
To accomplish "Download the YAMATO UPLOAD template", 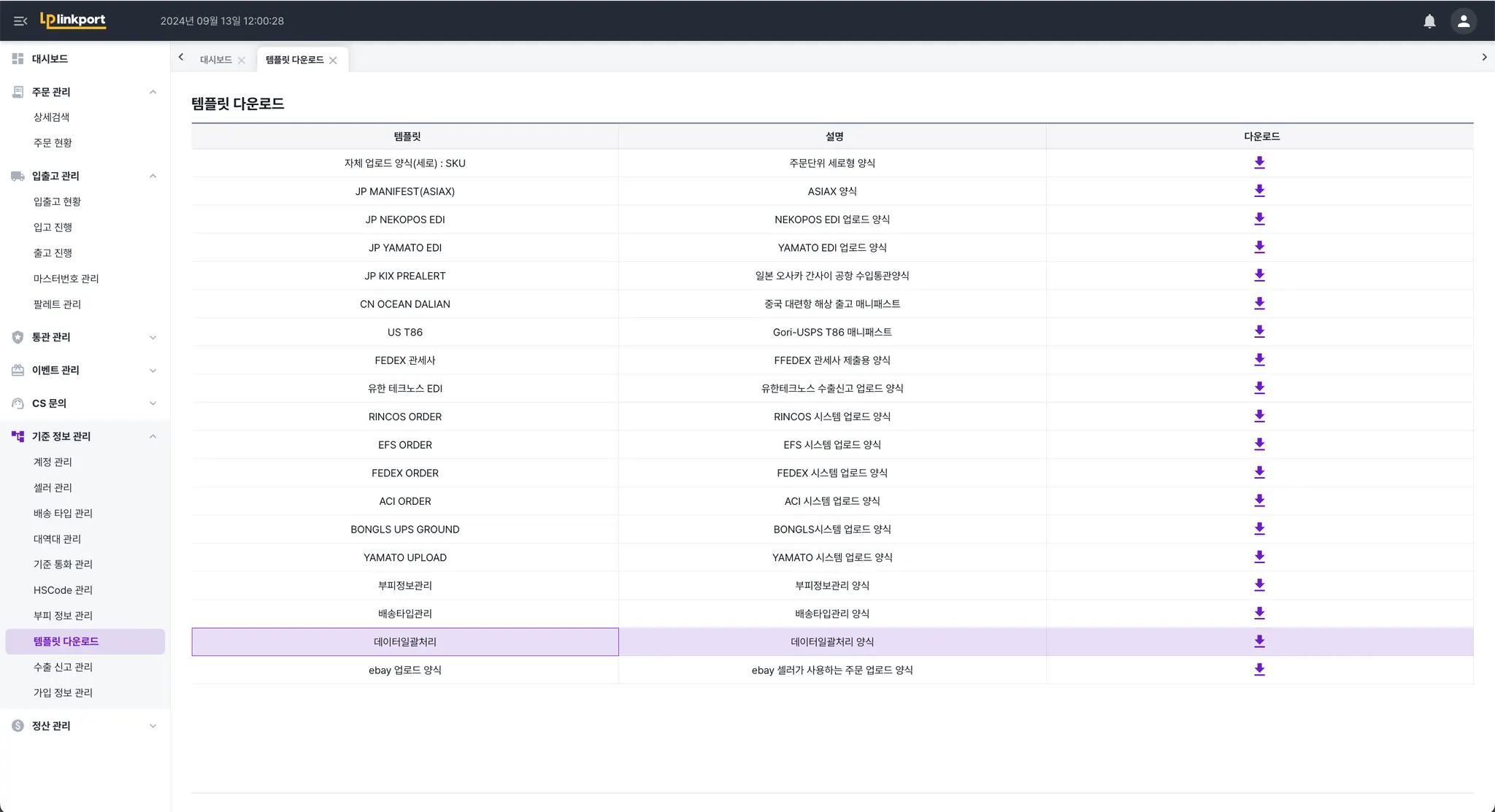I will tap(1259, 557).
